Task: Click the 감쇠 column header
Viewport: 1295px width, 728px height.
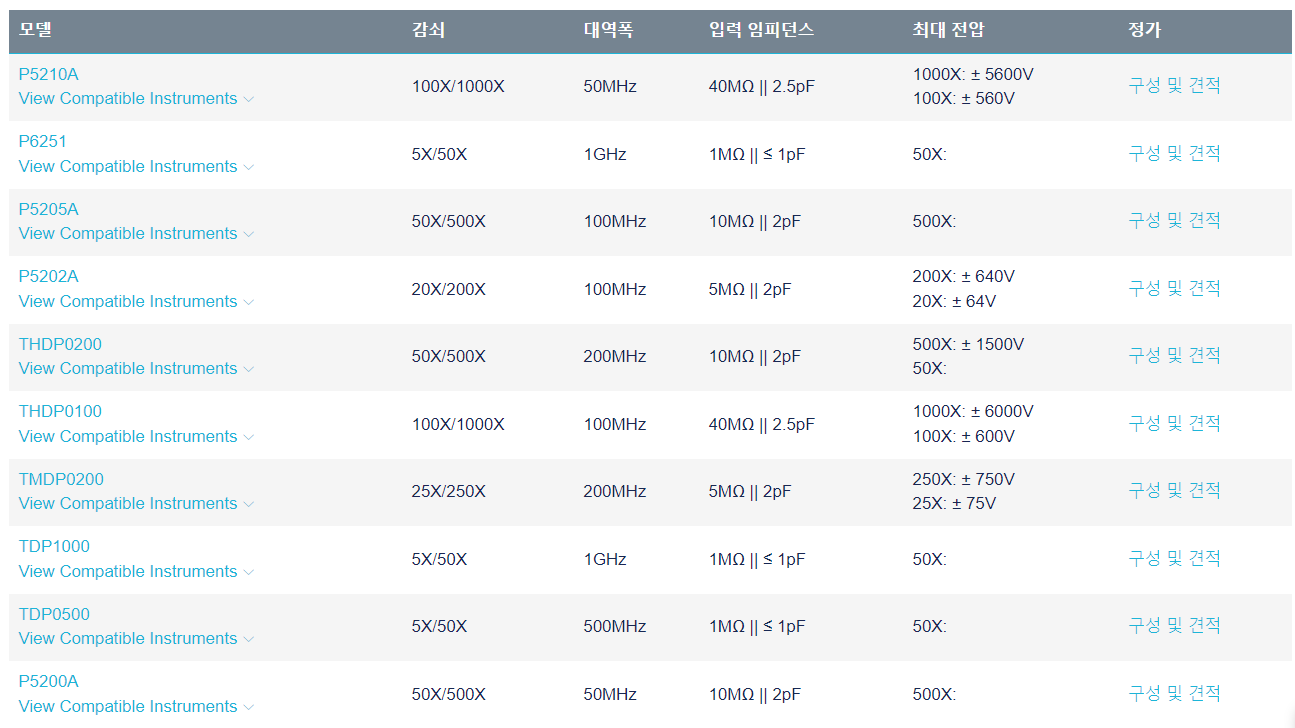Action: point(428,30)
